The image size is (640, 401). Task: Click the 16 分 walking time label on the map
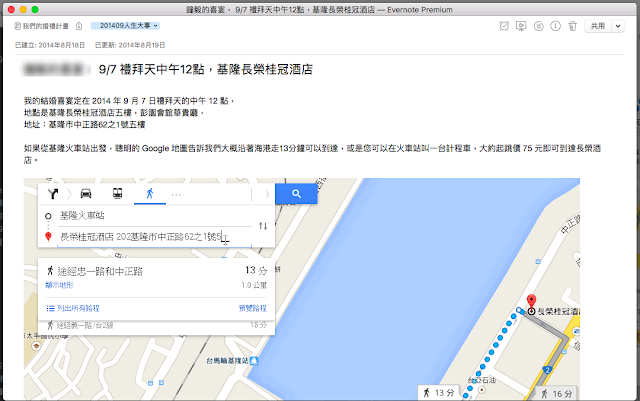tap(557, 394)
